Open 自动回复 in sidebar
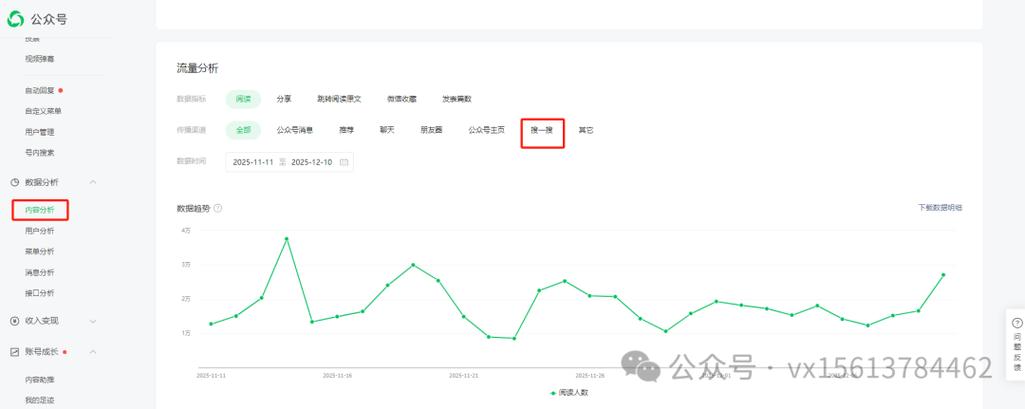1025x409 pixels. (40, 90)
